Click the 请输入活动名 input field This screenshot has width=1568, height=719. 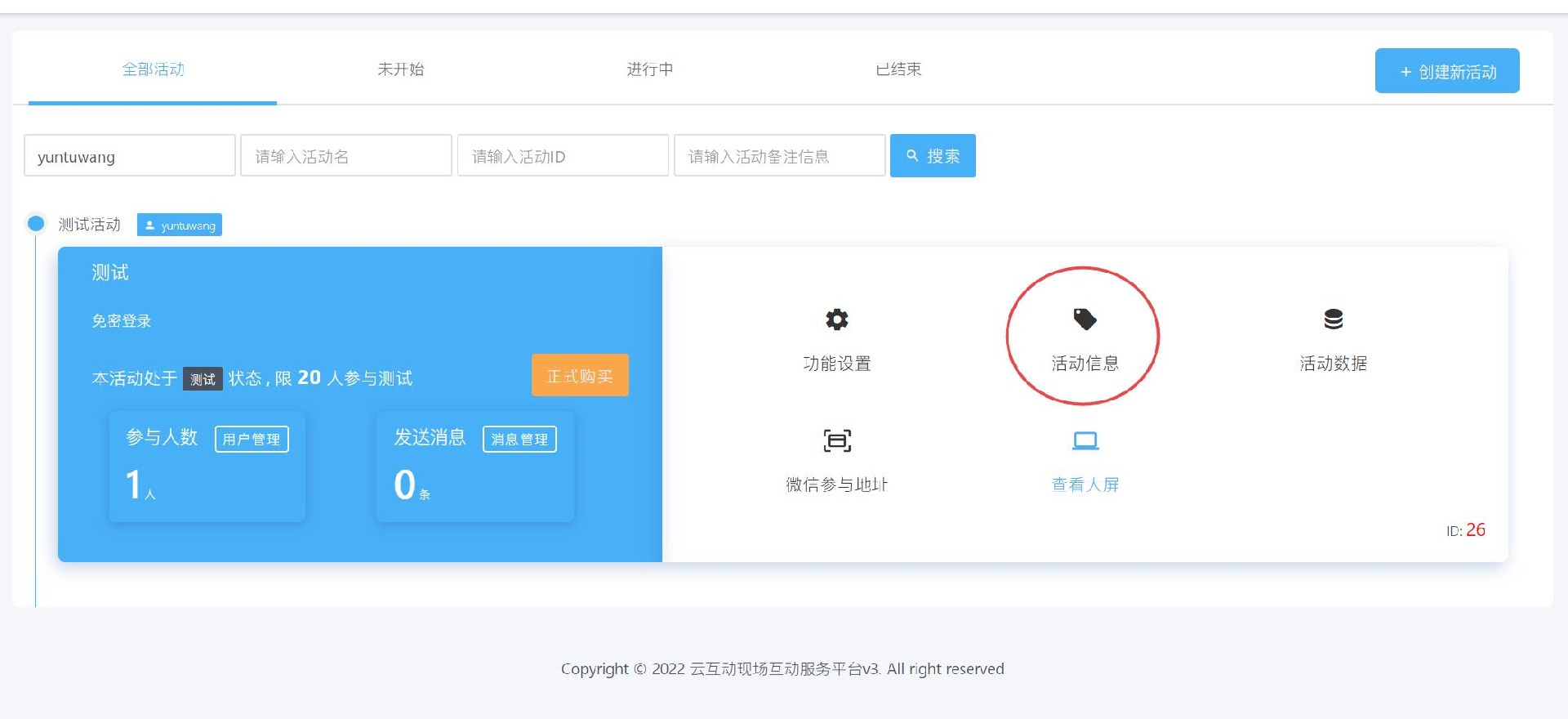[345, 156]
